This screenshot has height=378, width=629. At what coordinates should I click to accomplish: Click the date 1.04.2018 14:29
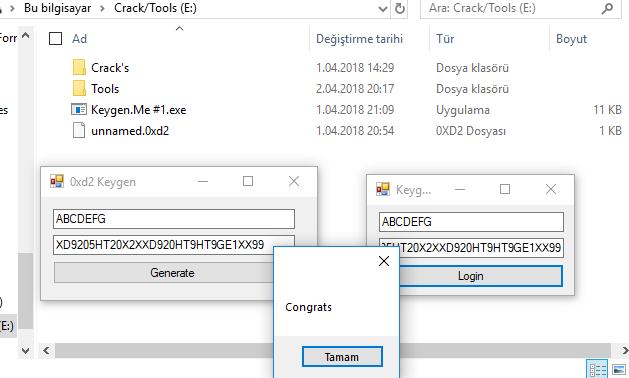[355, 68]
